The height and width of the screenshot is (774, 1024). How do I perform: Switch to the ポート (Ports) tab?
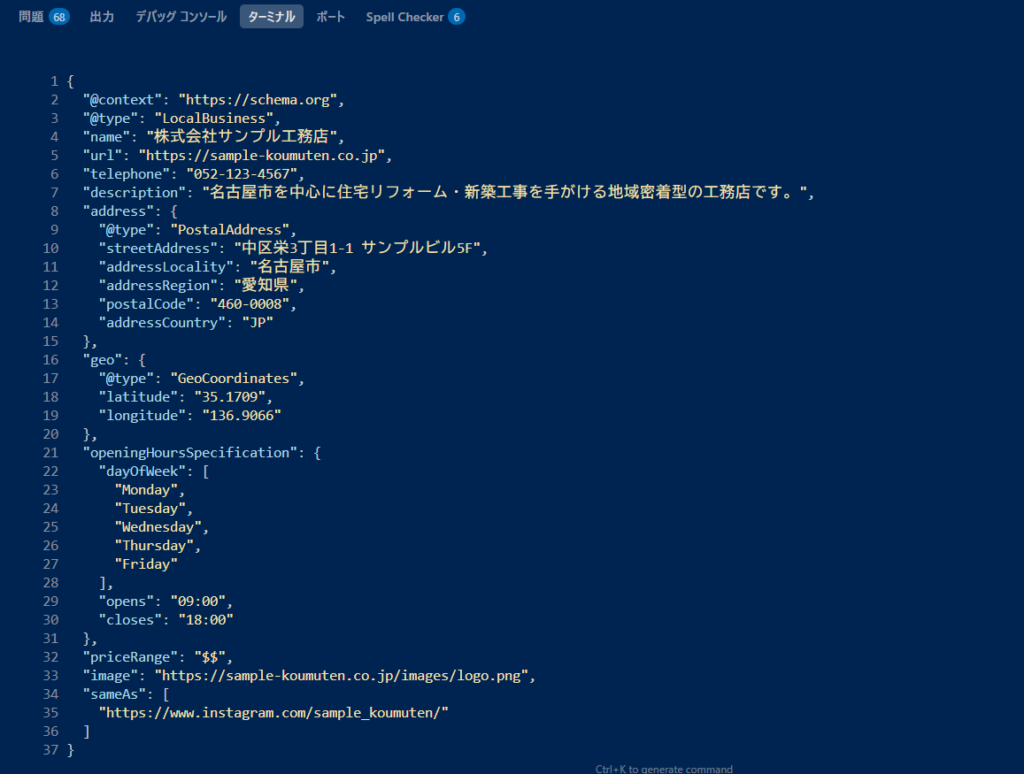tap(330, 17)
